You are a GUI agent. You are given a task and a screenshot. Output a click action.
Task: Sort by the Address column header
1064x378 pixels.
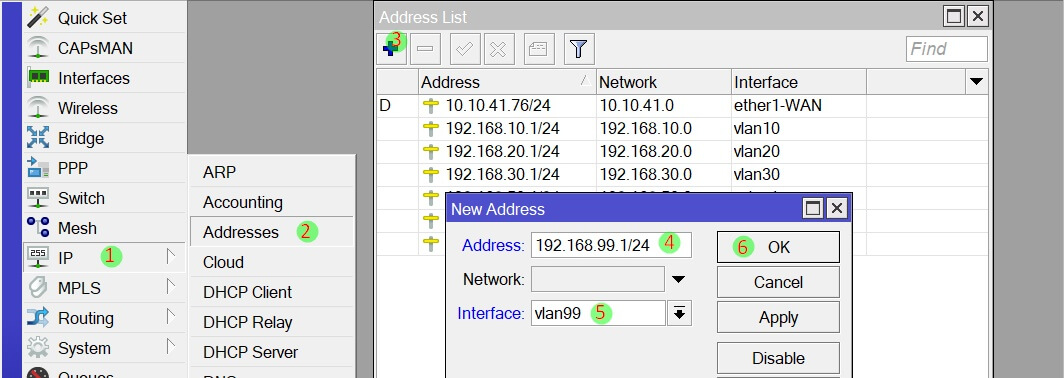[507, 82]
